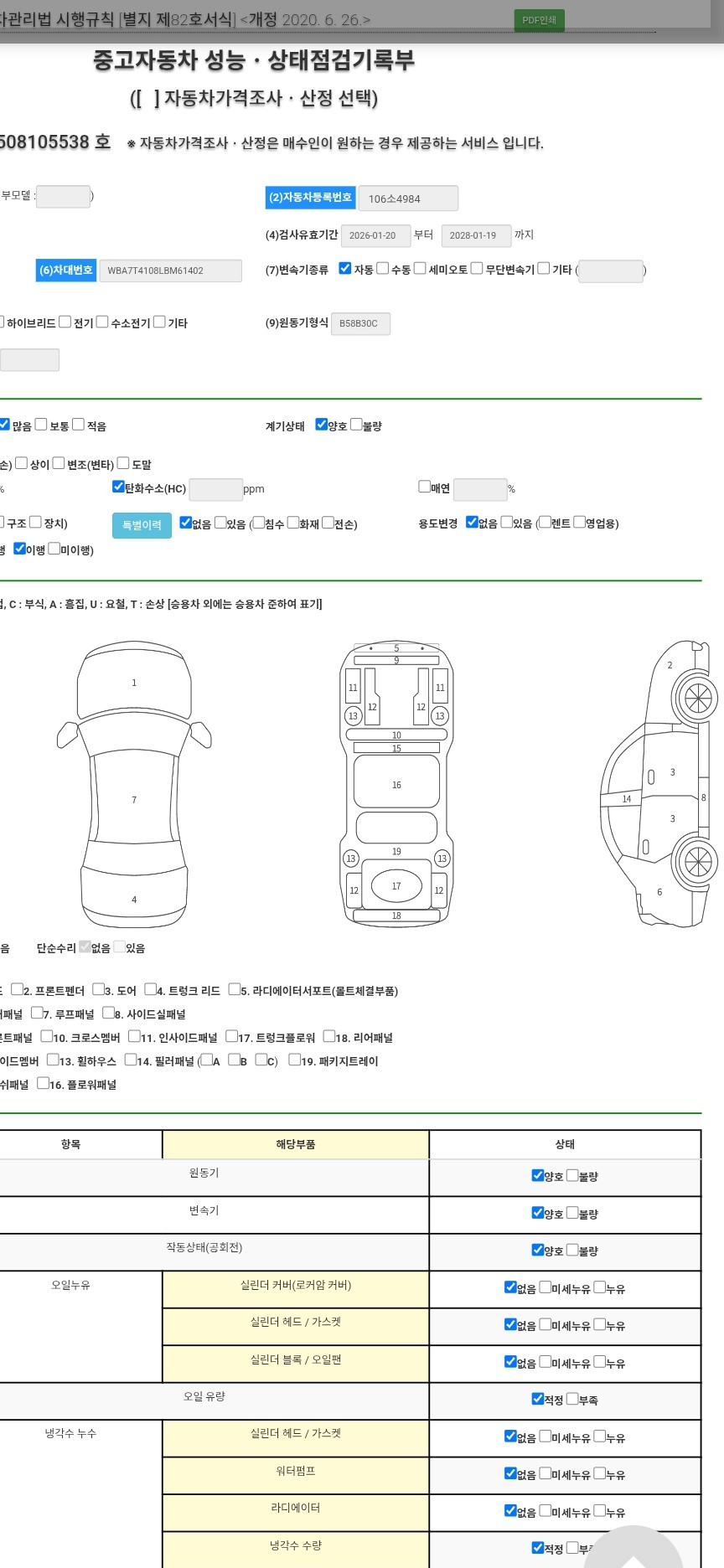This screenshot has height=1568, width=724.
Task: Check the 미이행 checkbox
Action: pyautogui.click(x=54, y=549)
